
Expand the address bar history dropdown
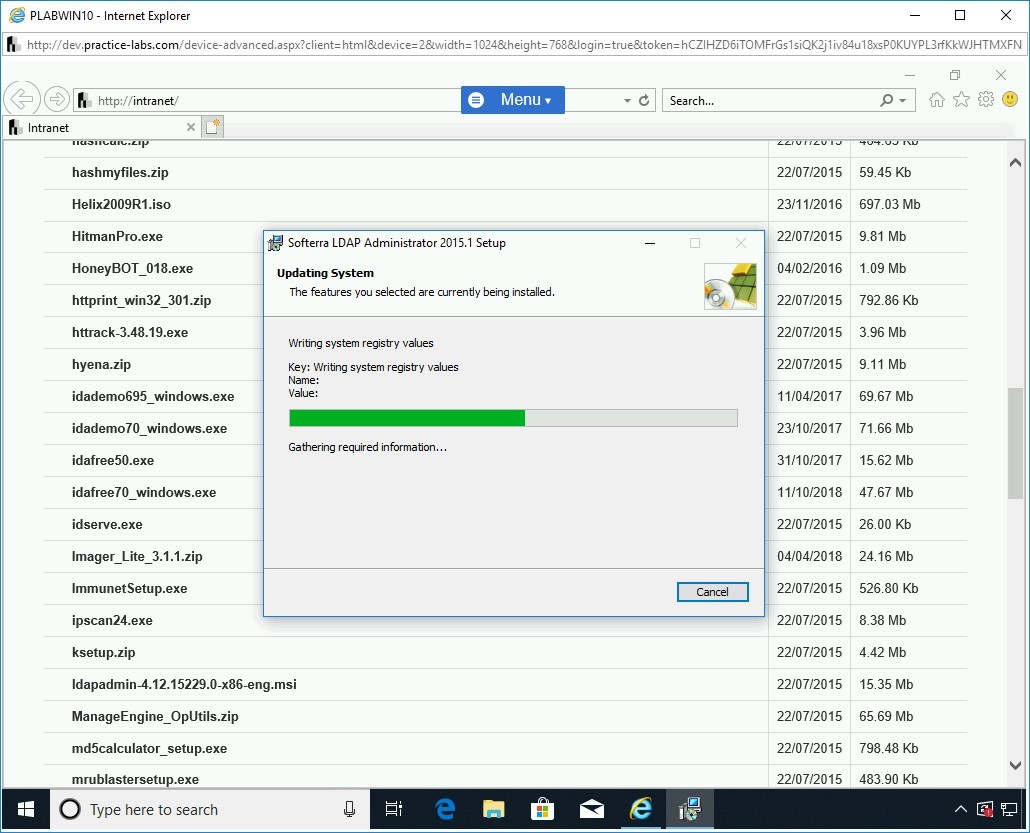(x=627, y=101)
